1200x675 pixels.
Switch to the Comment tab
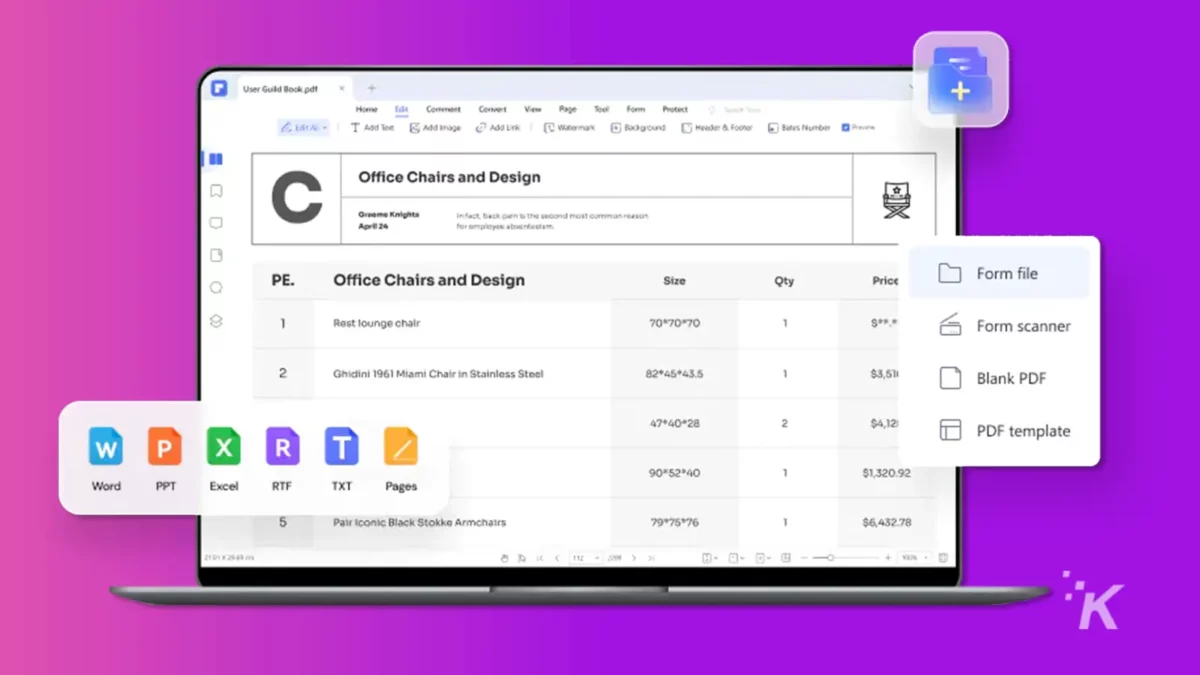point(443,109)
